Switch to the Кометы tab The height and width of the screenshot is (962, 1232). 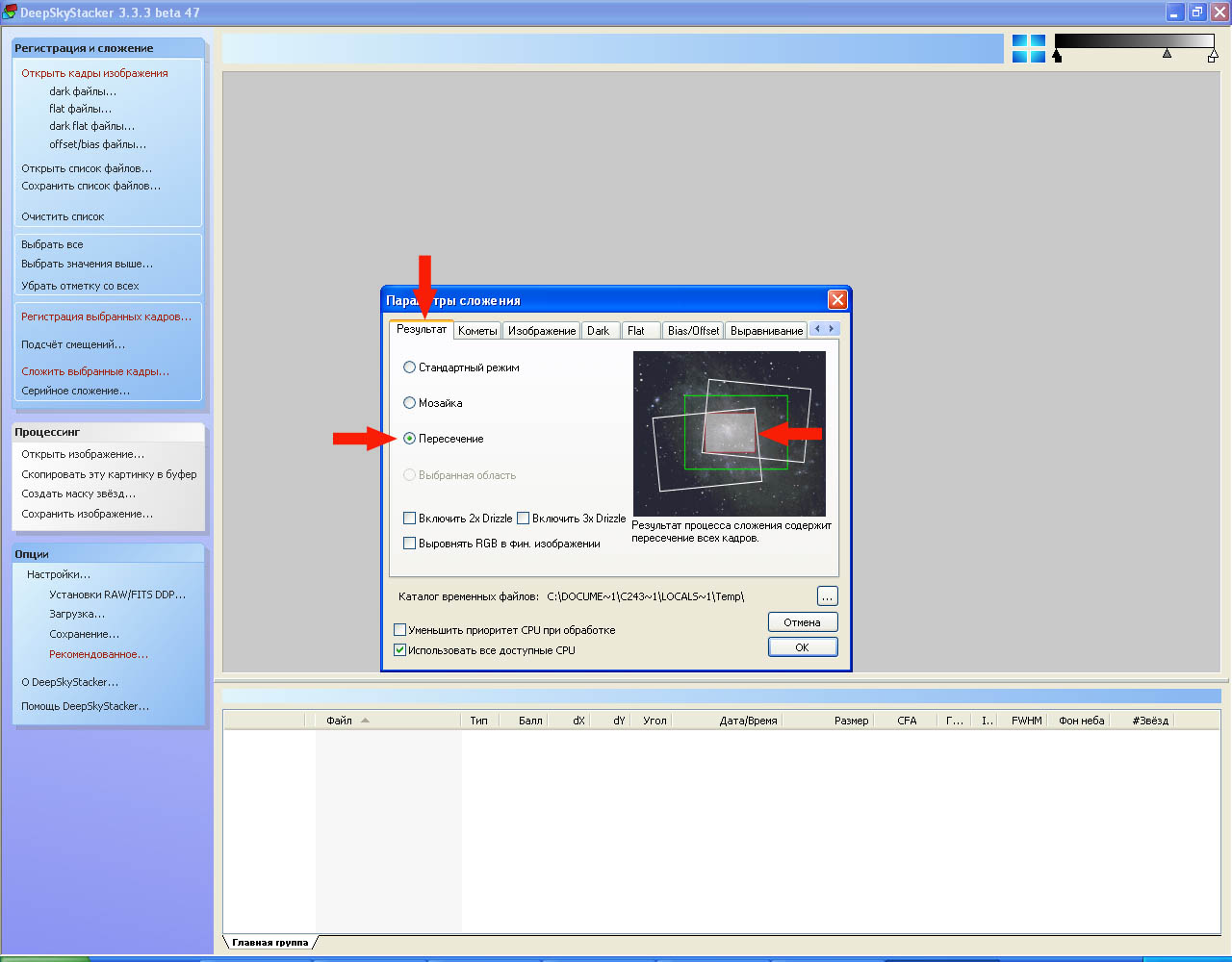(x=477, y=331)
